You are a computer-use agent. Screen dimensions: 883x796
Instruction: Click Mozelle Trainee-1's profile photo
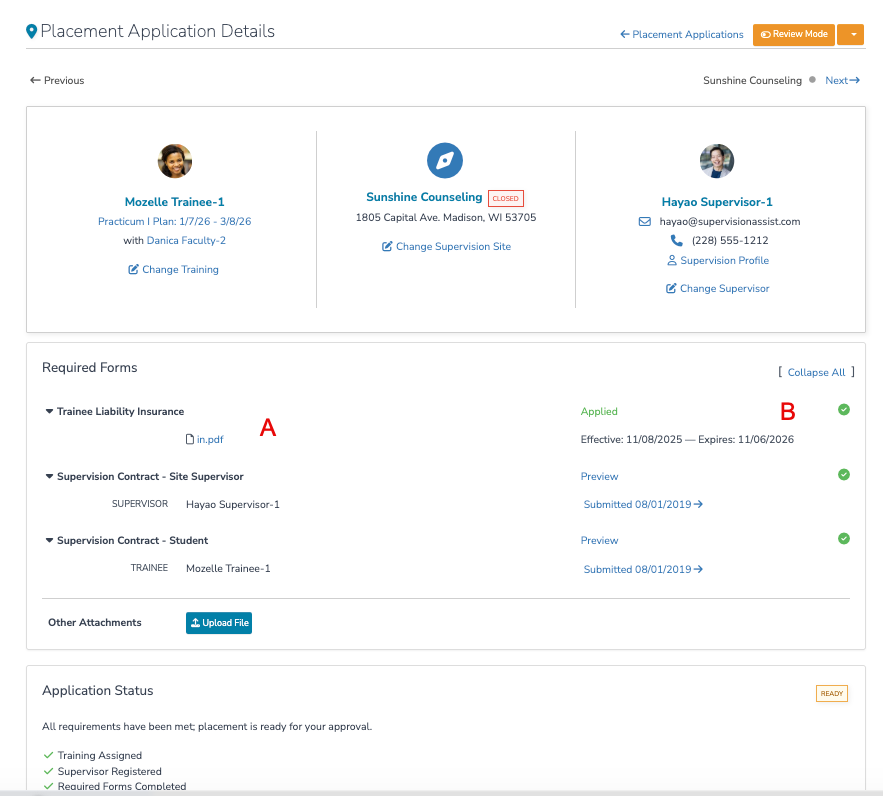(175, 161)
